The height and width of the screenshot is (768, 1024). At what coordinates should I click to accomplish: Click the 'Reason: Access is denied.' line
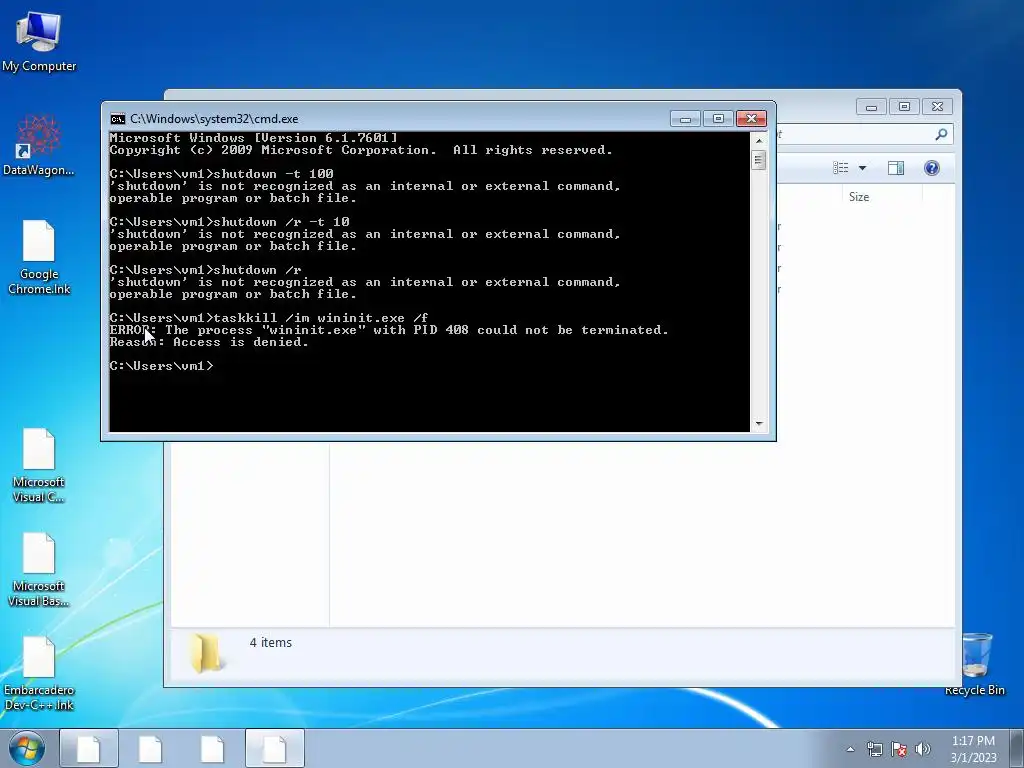pos(209,342)
